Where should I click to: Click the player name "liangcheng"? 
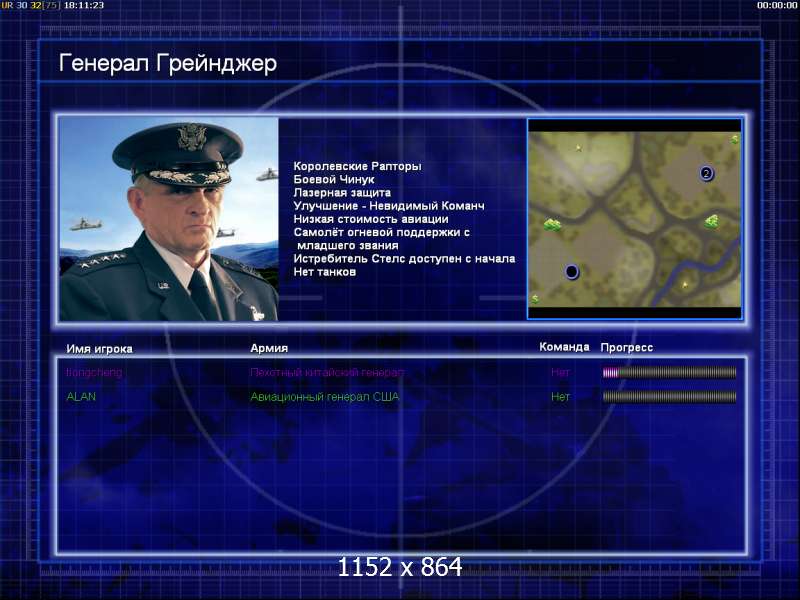click(x=94, y=372)
